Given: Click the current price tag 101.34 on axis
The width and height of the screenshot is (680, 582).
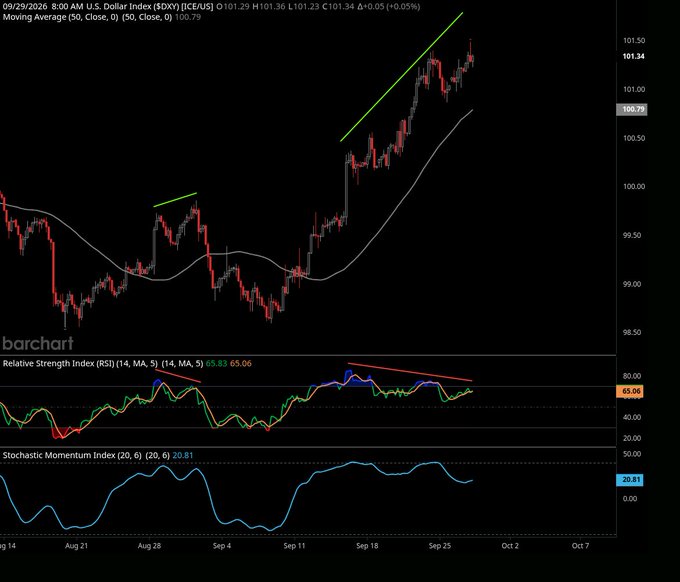Looking at the screenshot, I should [x=633, y=56].
